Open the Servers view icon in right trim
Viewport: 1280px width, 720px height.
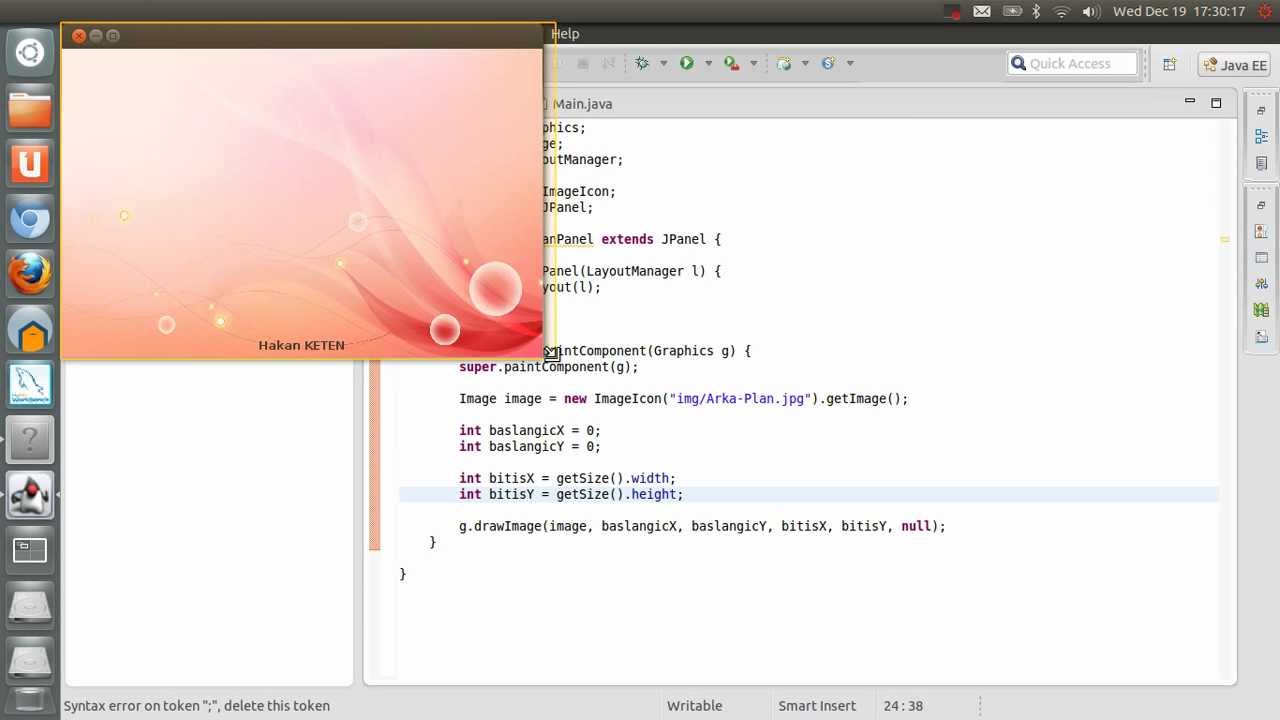[1262, 284]
